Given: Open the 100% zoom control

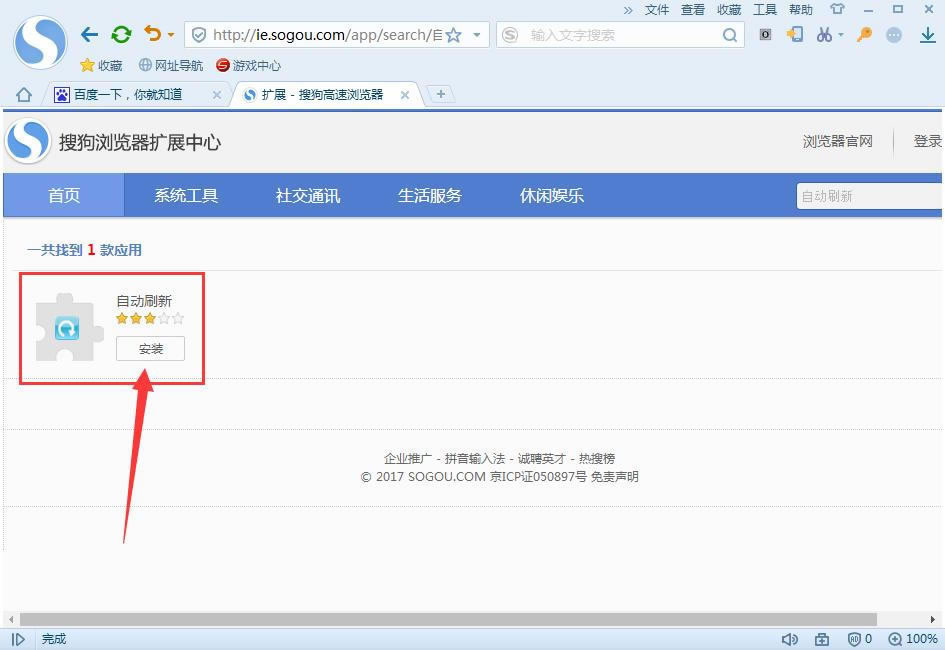Looking at the screenshot, I should pyautogui.click(x=913, y=639).
